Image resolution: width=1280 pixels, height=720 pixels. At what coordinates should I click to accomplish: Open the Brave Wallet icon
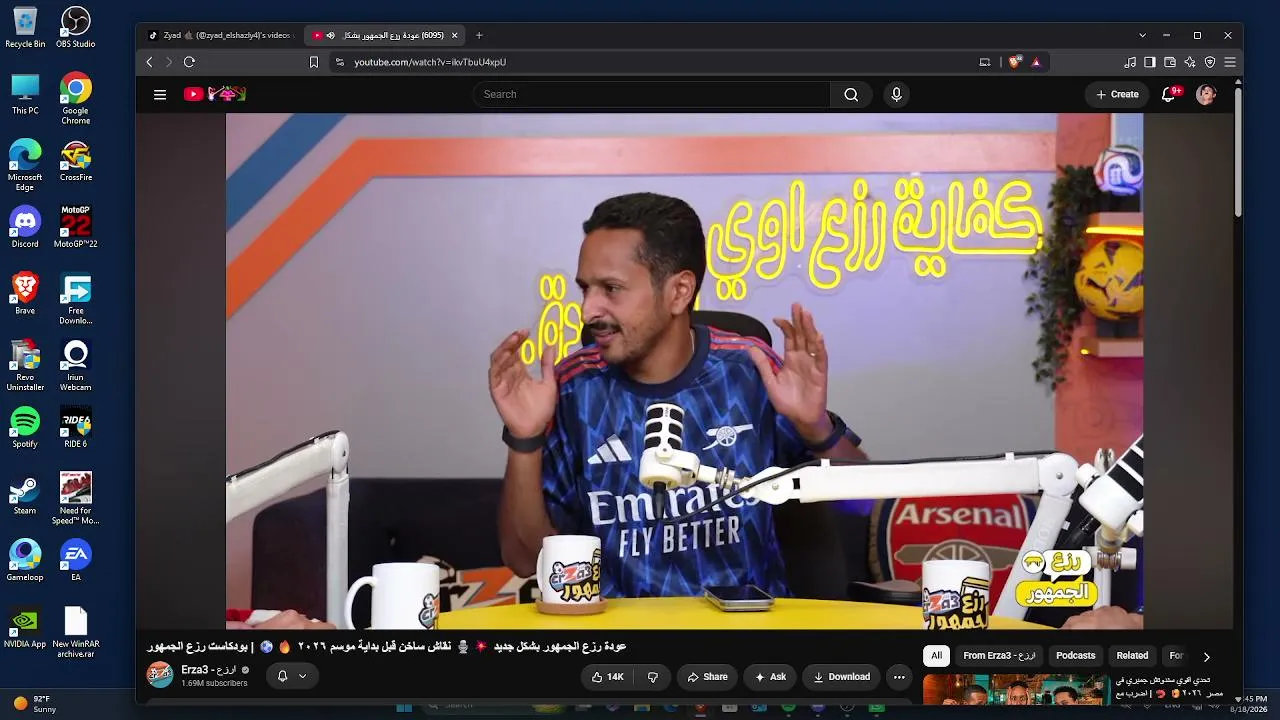pos(1170,62)
